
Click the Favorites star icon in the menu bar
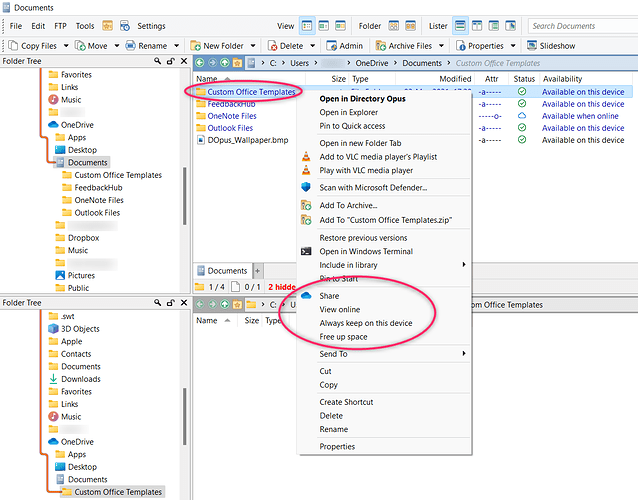tap(107, 26)
